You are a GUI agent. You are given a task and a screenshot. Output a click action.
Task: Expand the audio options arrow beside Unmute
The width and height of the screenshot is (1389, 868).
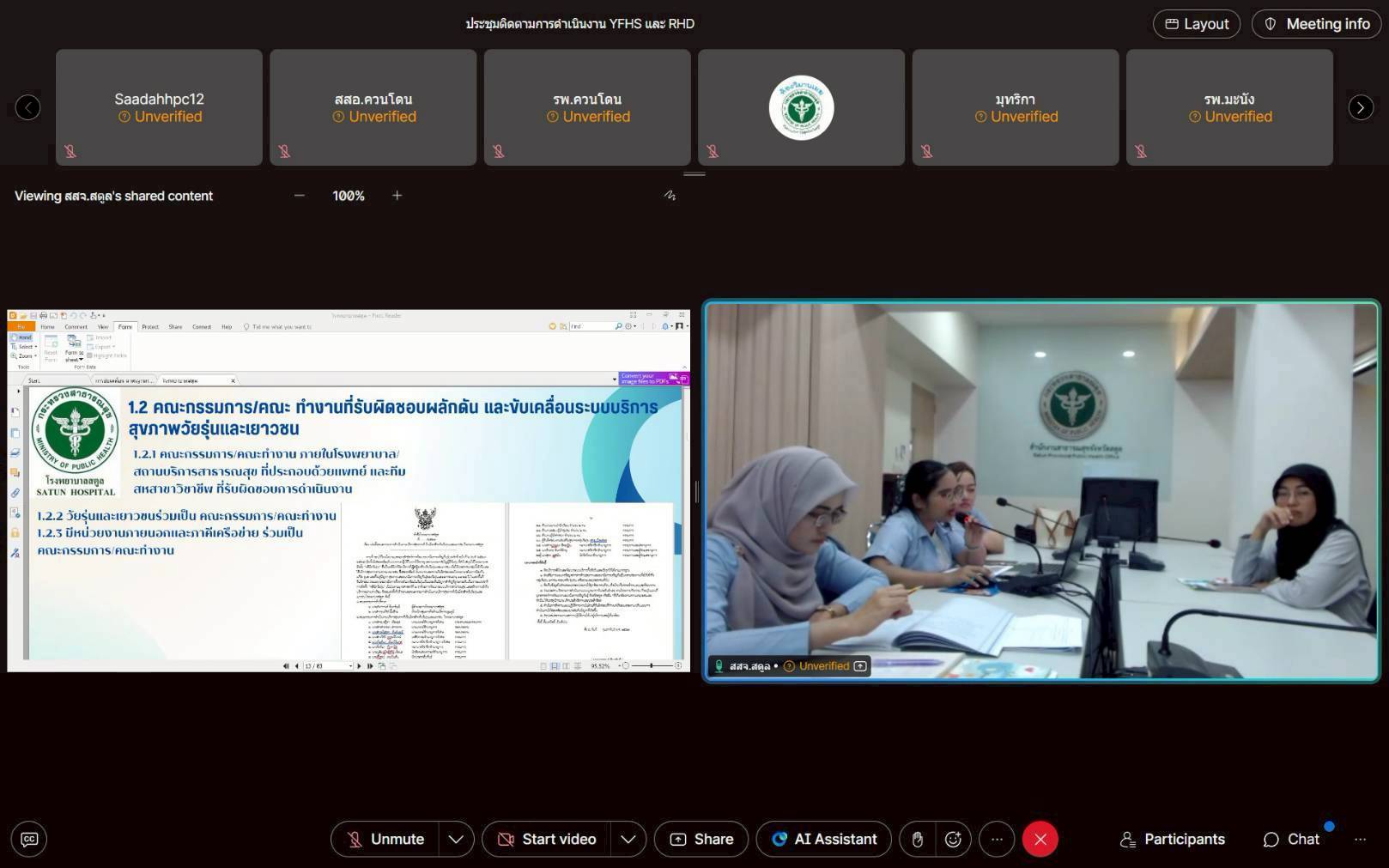click(x=456, y=839)
